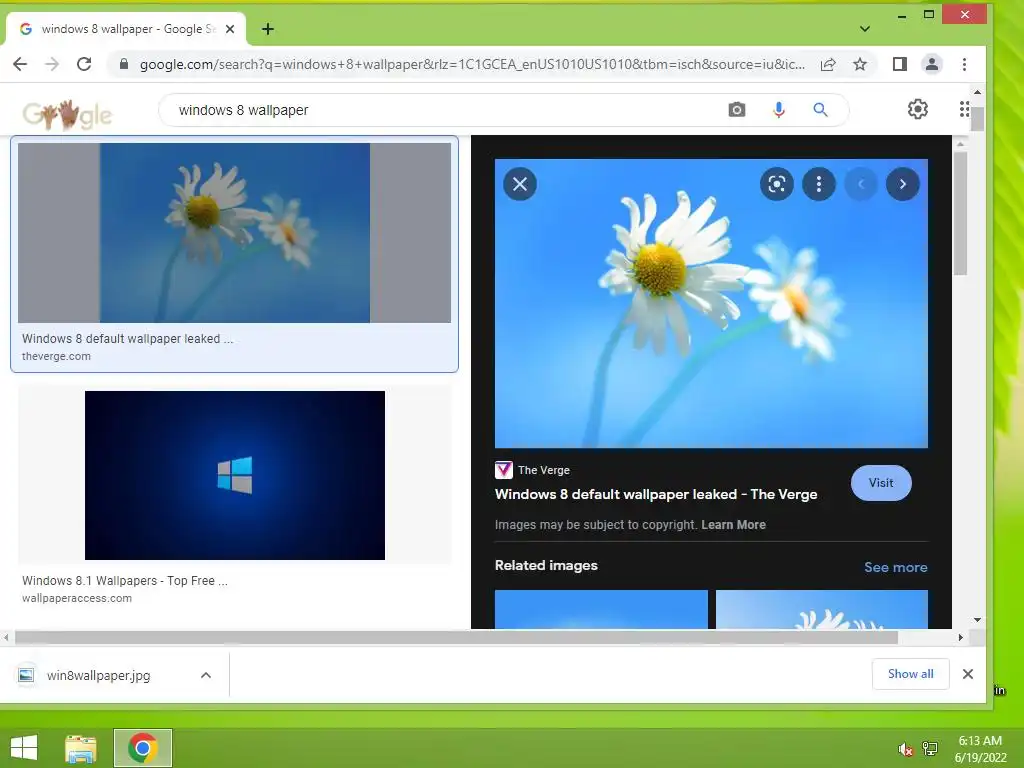Click See more related images

click(x=895, y=567)
